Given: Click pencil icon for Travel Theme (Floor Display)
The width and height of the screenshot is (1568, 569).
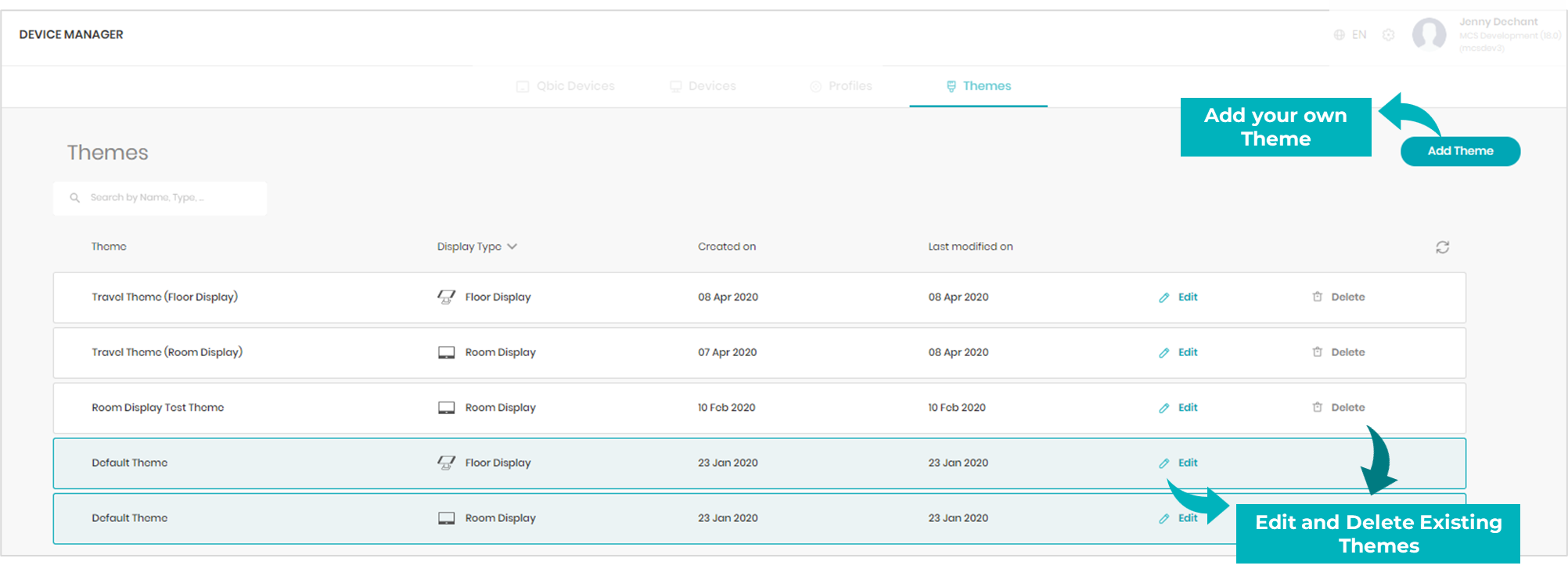Looking at the screenshot, I should pyautogui.click(x=1164, y=297).
